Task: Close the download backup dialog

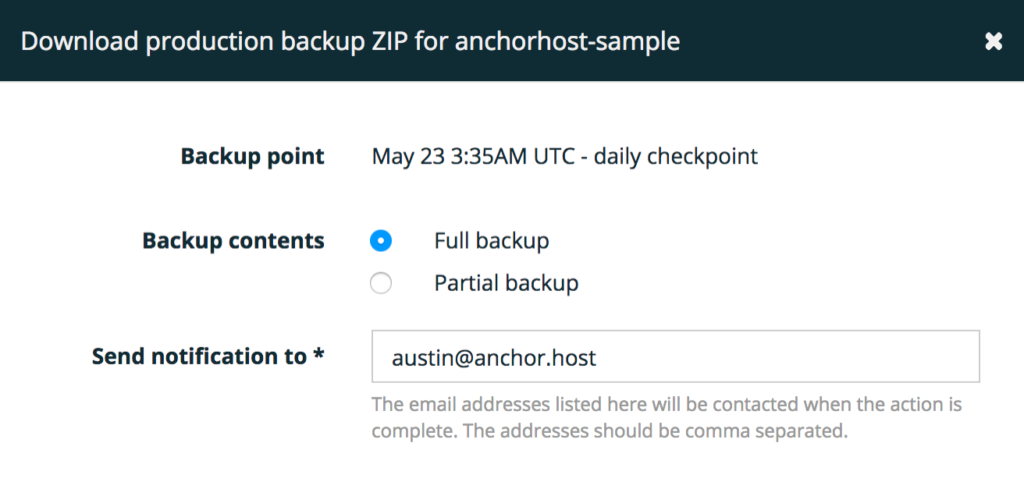Action: 993,41
